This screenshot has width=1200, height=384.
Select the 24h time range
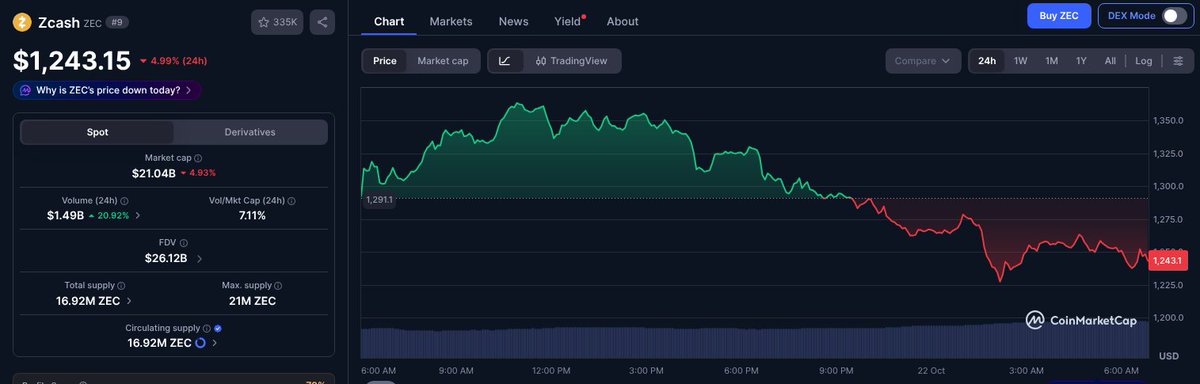tap(987, 61)
